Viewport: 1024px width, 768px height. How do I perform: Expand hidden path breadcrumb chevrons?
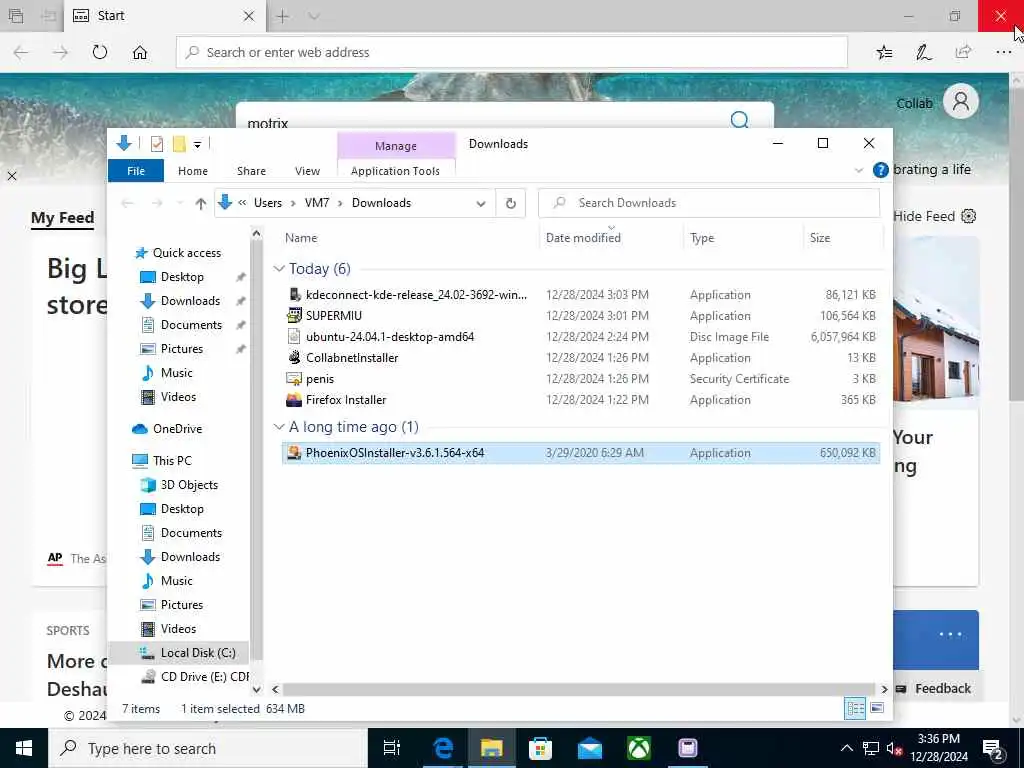tap(242, 203)
